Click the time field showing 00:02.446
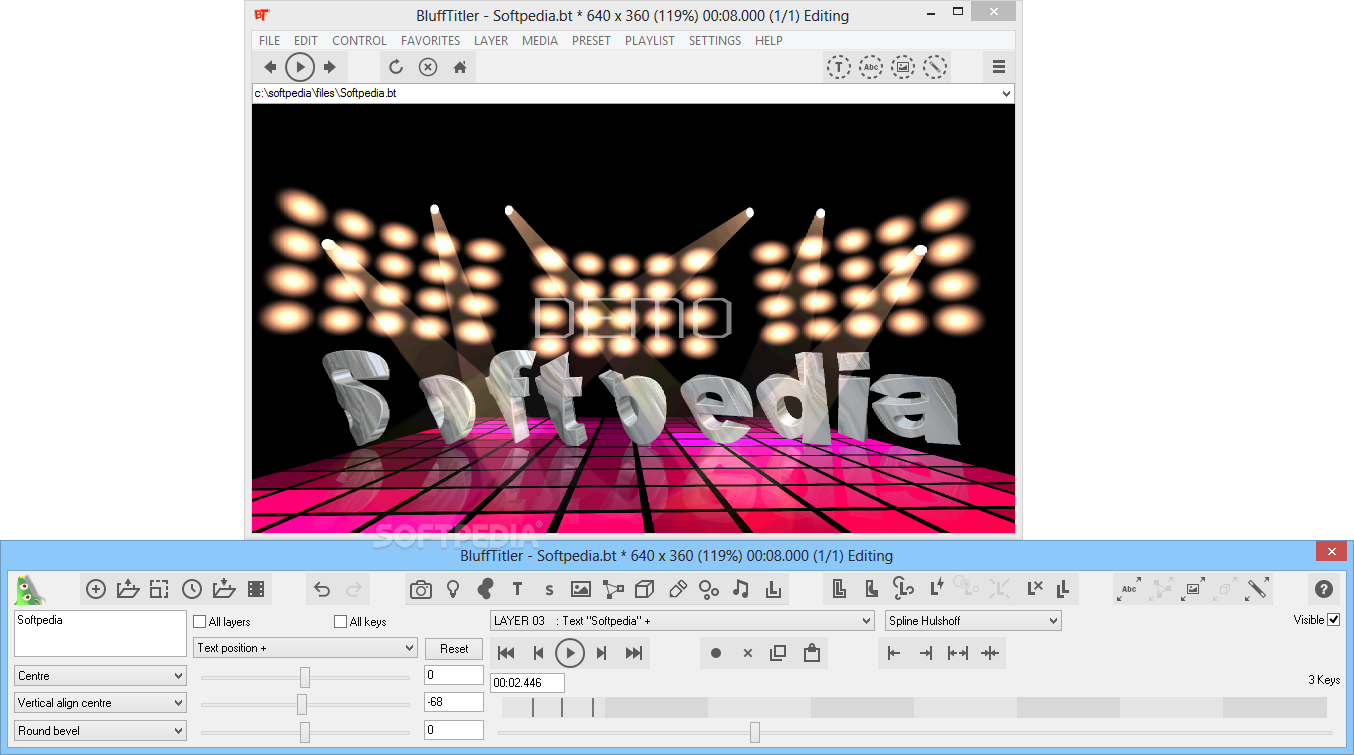Screen dimensions: 1354x755 coord(527,683)
